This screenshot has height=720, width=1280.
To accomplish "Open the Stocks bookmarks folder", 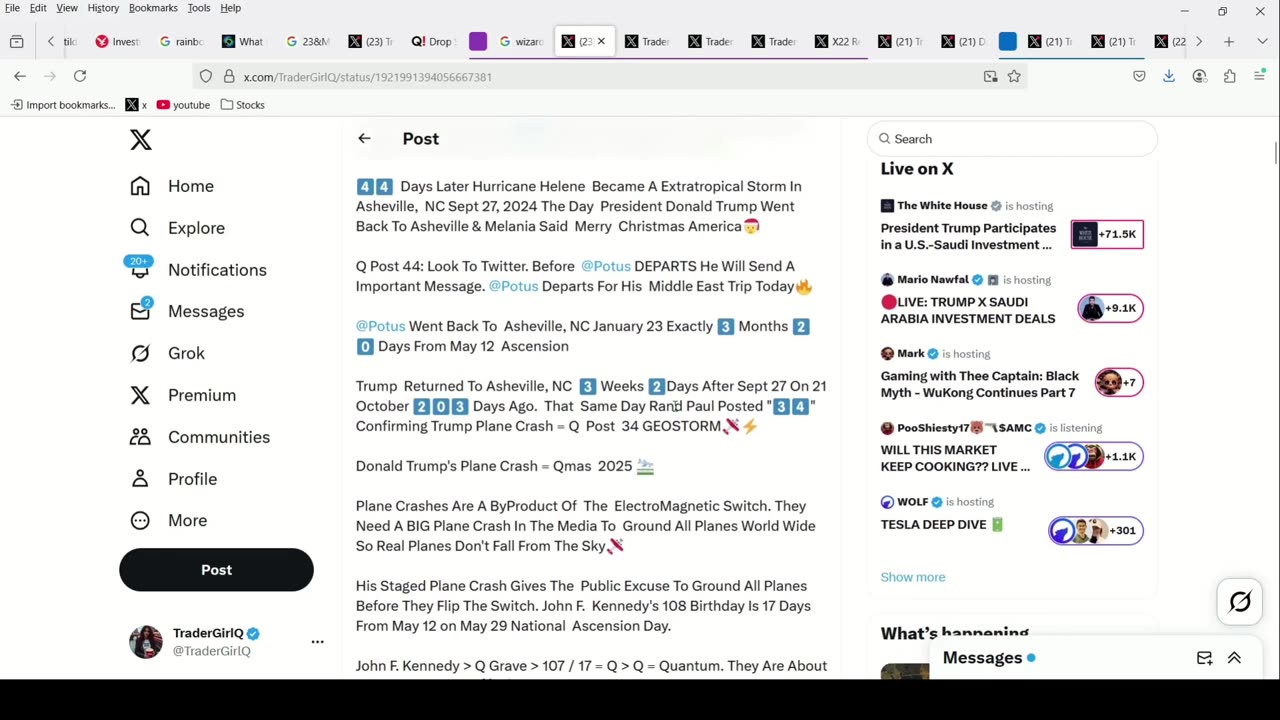I will click(242, 105).
